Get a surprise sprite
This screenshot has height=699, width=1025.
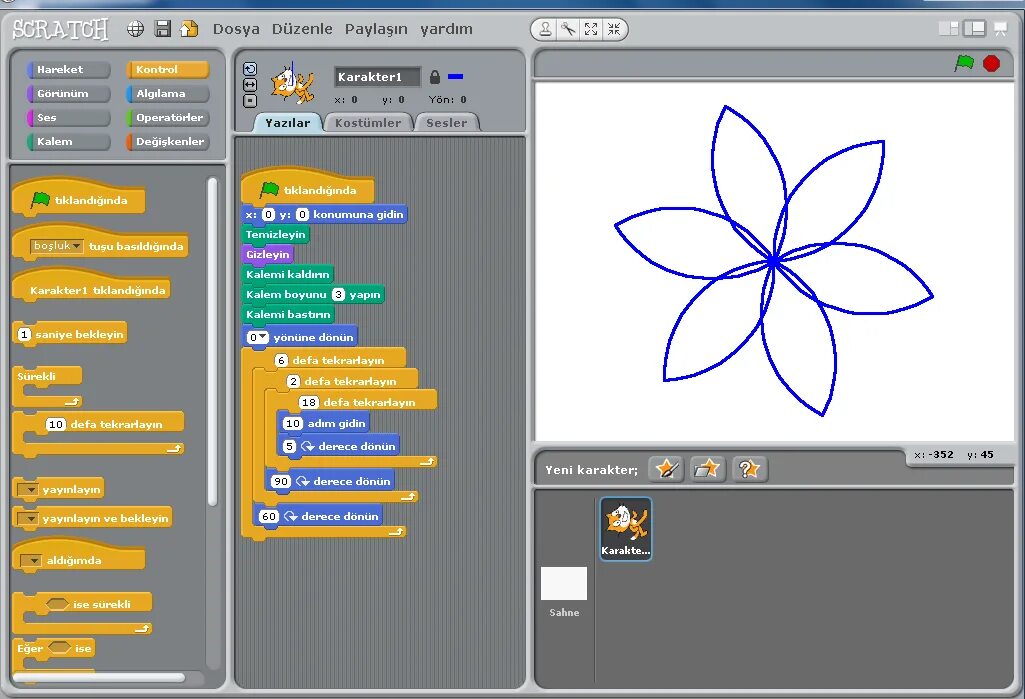pos(749,469)
